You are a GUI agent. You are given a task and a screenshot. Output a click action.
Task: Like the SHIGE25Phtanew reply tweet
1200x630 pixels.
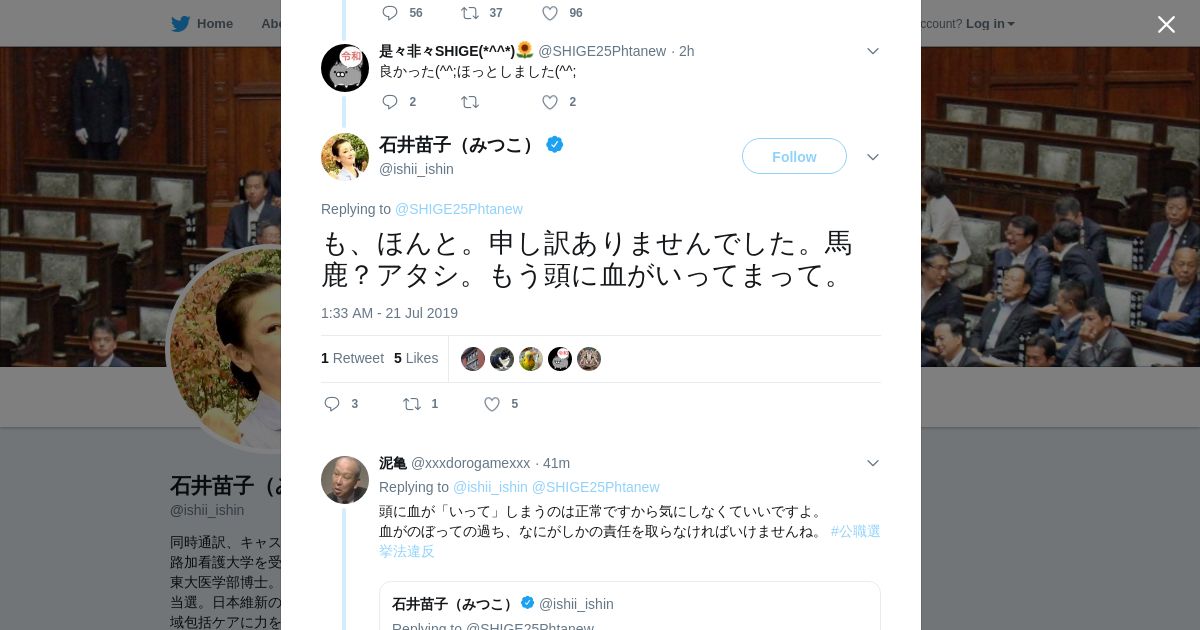pos(550,102)
